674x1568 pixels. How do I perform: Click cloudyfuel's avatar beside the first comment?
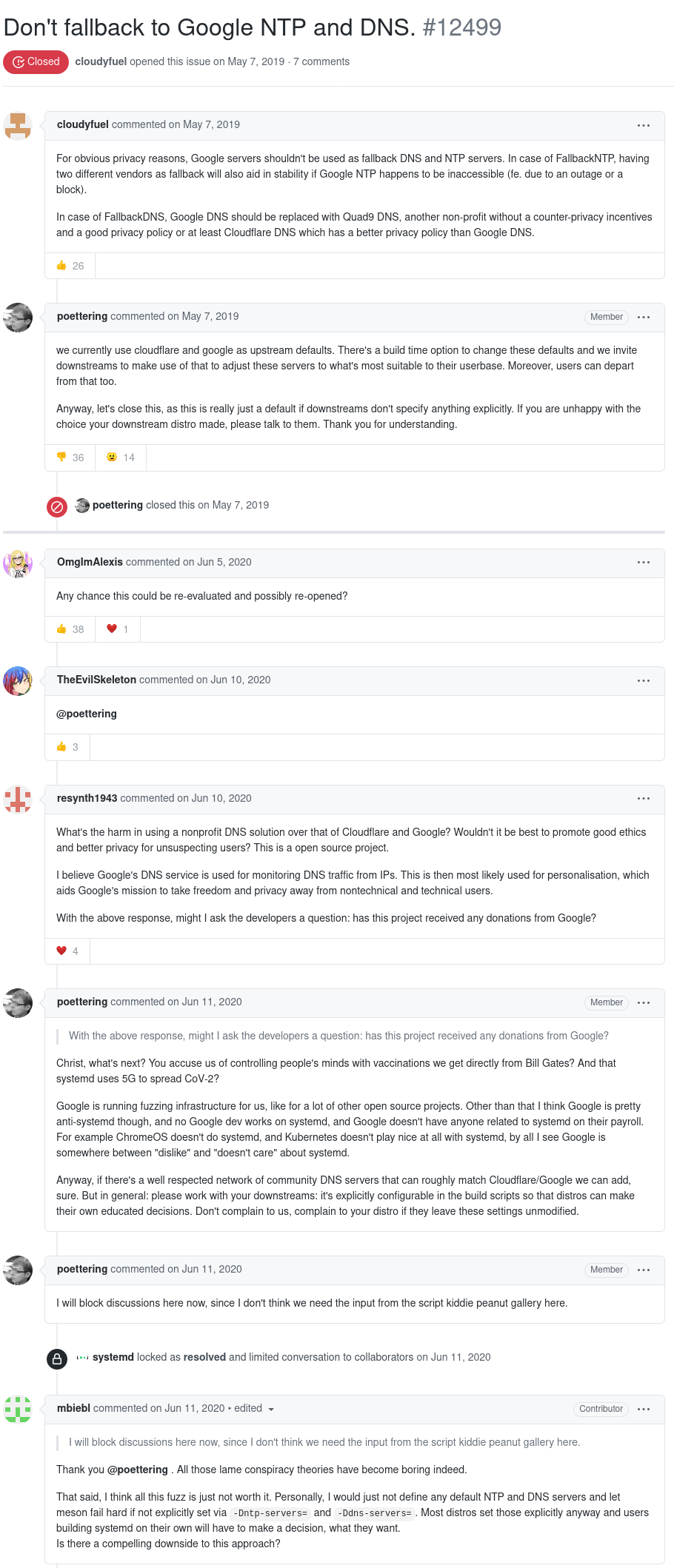(x=18, y=125)
